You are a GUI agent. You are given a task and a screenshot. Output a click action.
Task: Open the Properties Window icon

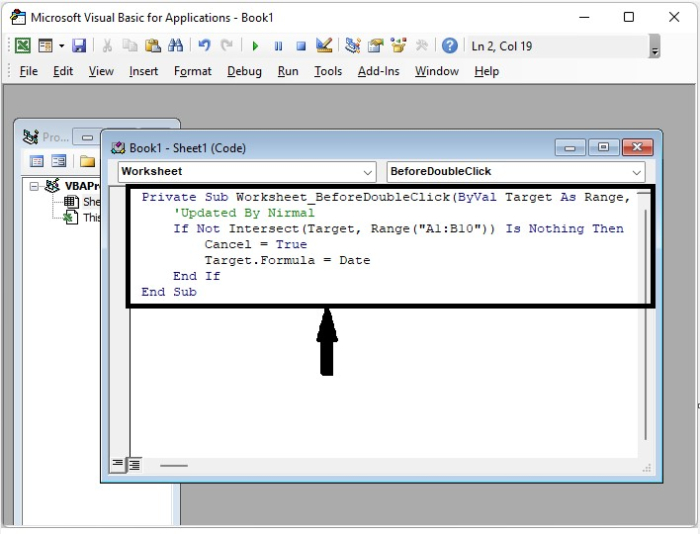(375, 46)
